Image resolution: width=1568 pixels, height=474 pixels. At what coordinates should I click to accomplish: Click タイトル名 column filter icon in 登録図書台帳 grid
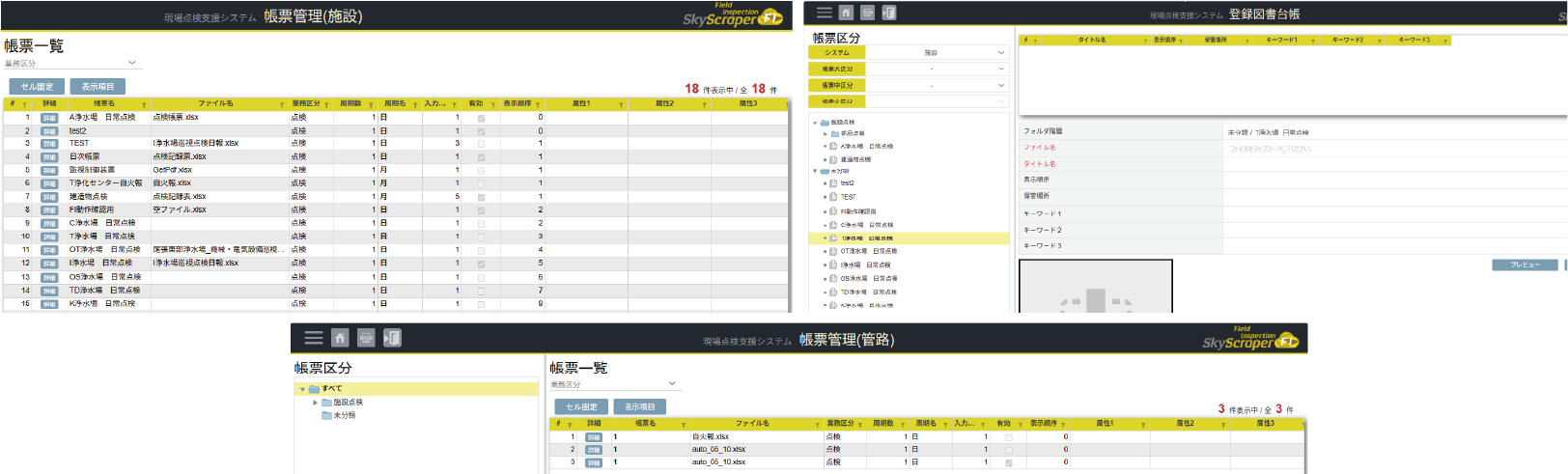[1145, 41]
